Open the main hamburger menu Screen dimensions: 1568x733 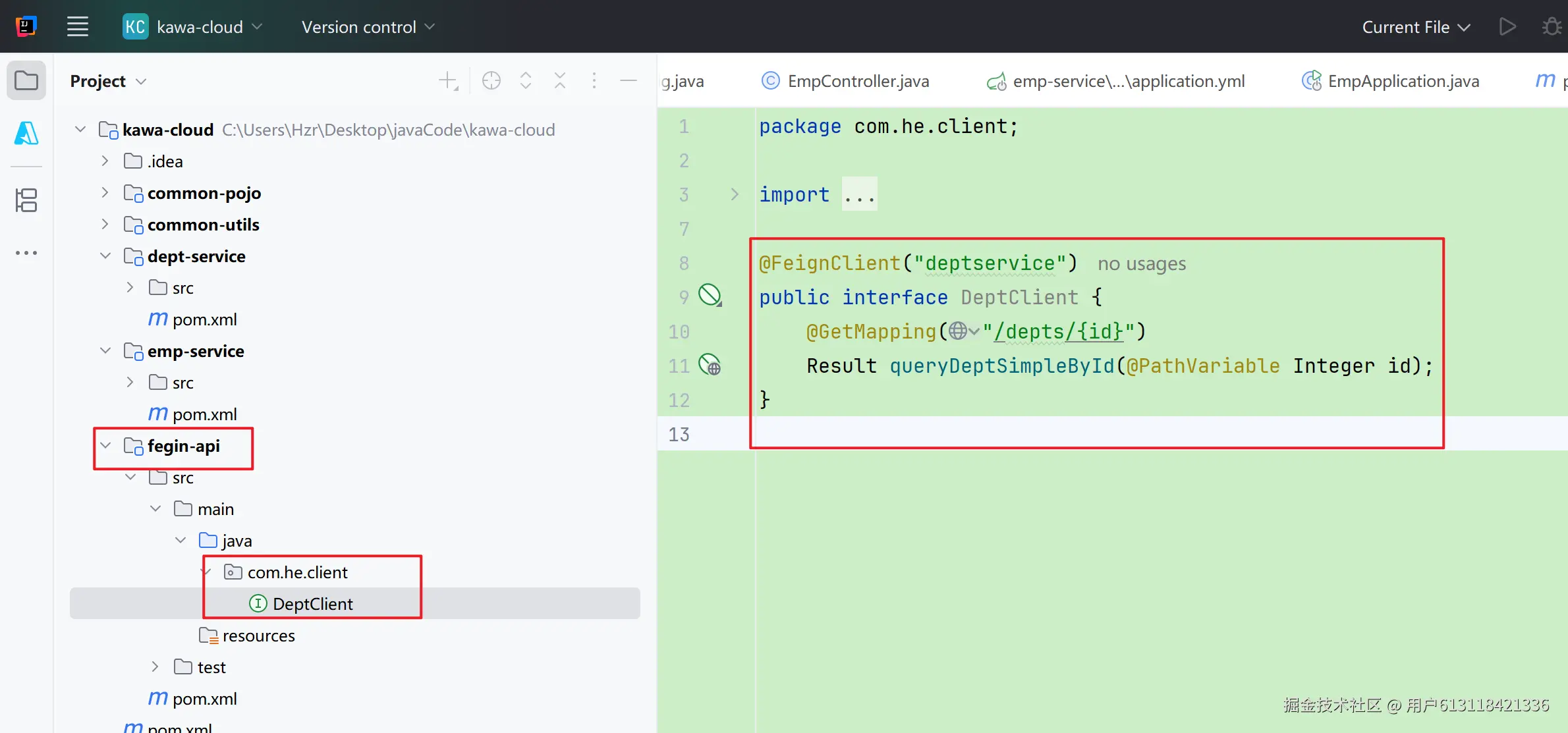click(78, 27)
